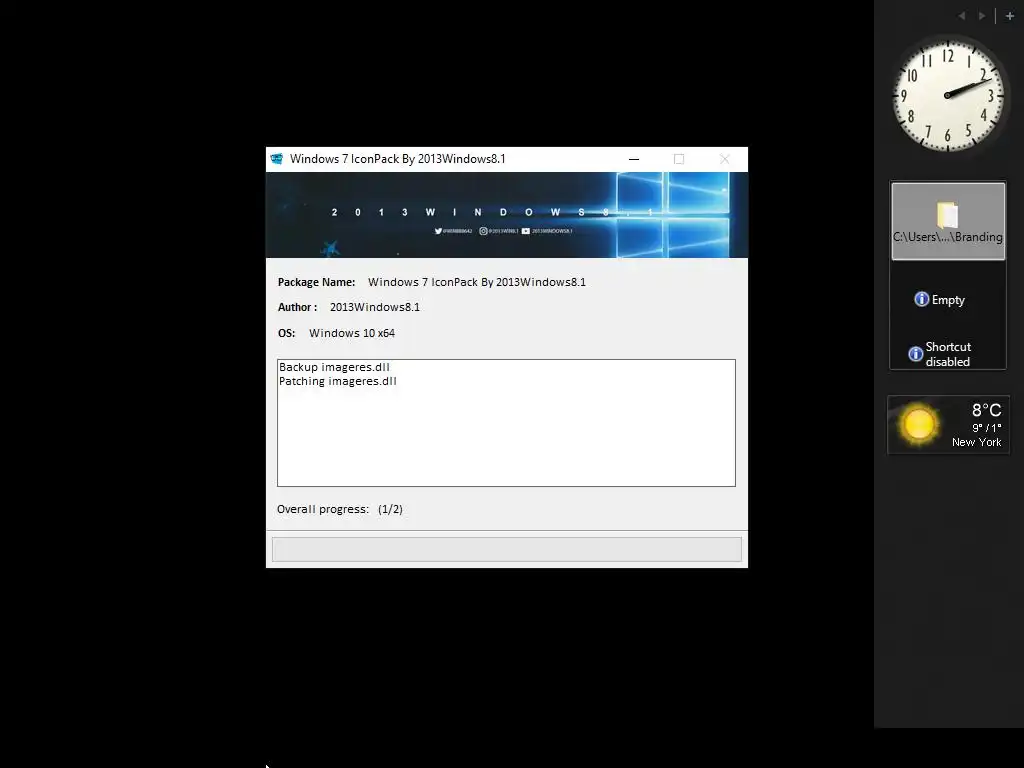The height and width of the screenshot is (768, 1024).
Task: Go to previous gadget page arrow
Action: [x=962, y=16]
